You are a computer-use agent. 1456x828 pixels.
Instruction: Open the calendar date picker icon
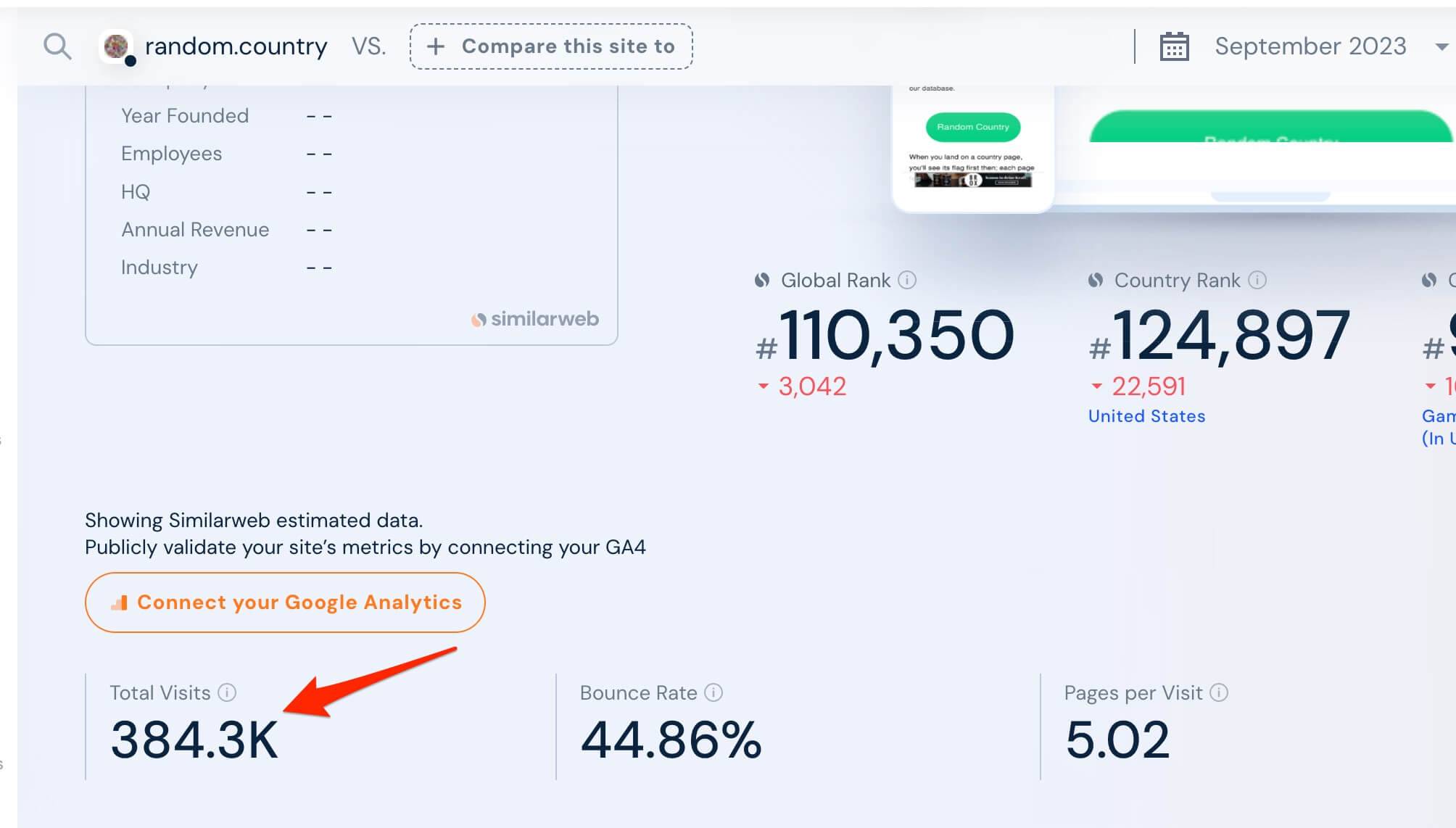[1174, 46]
